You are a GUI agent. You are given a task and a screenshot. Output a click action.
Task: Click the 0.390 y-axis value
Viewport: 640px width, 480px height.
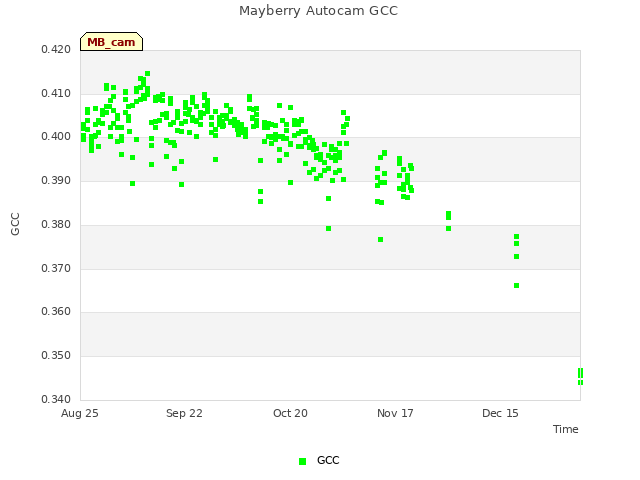56,180
